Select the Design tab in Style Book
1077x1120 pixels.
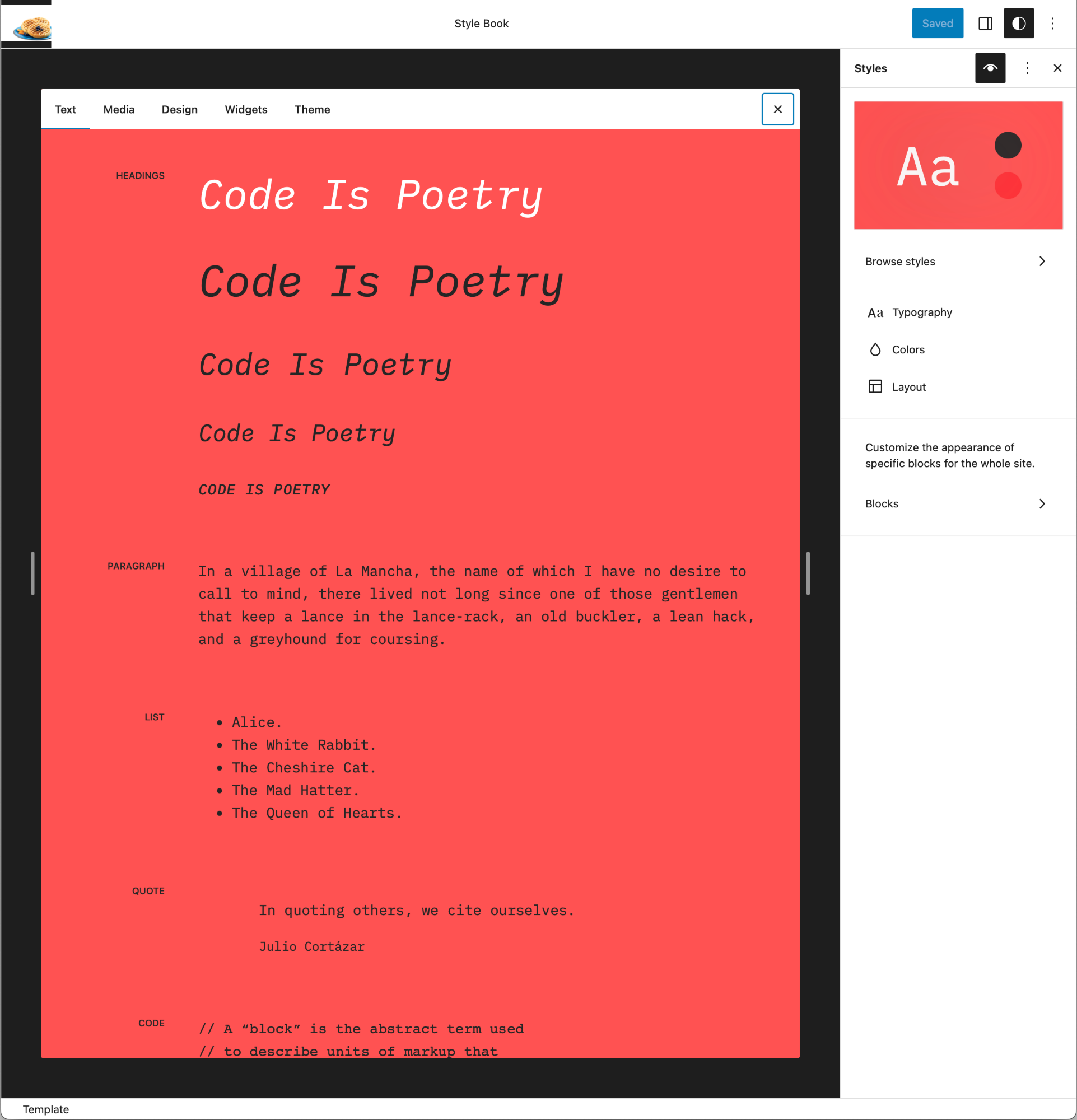click(179, 109)
